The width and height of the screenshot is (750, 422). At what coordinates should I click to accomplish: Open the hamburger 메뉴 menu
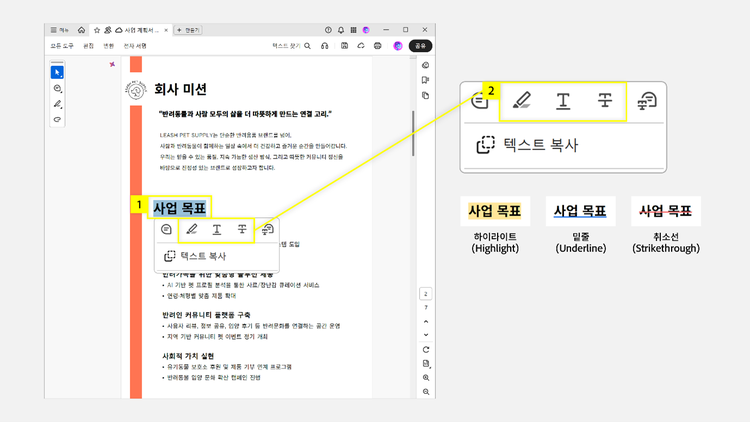59,30
